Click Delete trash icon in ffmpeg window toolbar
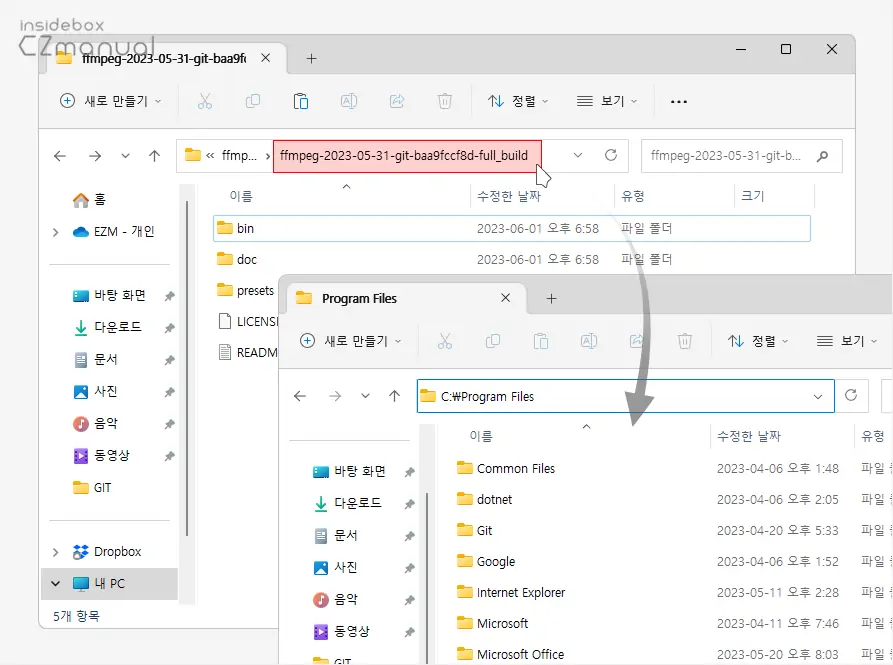Viewport: 893px width, 665px height. click(x=444, y=101)
